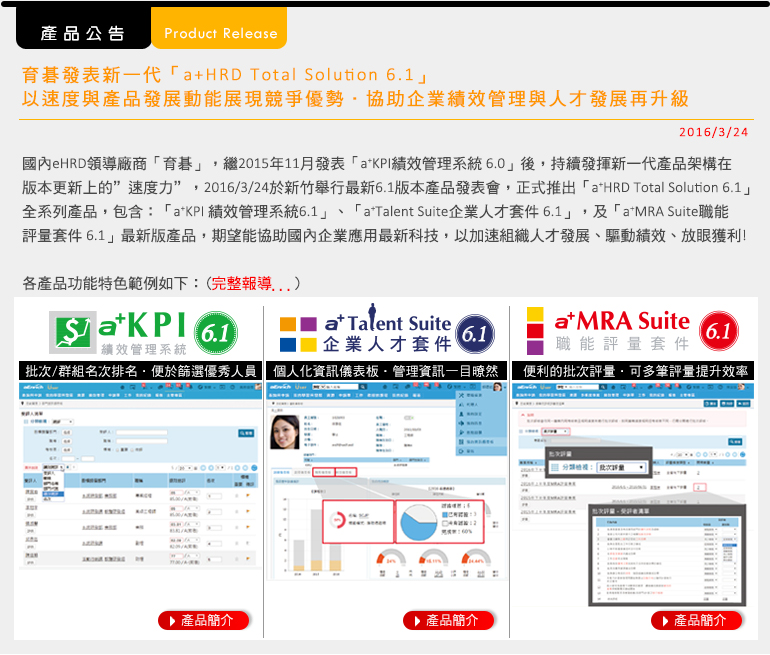Image resolution: width=770 pixels, height=655 pixels.
Task: Open the MRA Suite batch evaluation screenshot thumbnail
Action: (x=632, y=494)
